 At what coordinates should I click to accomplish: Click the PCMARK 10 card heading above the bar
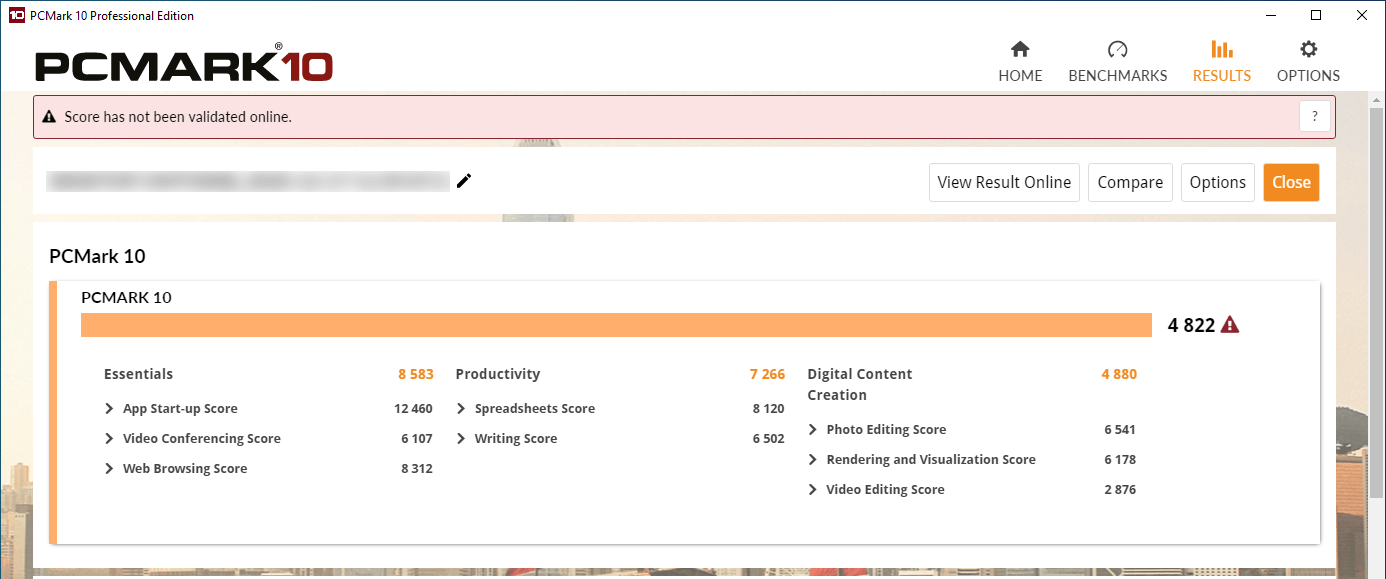point(126,297)
